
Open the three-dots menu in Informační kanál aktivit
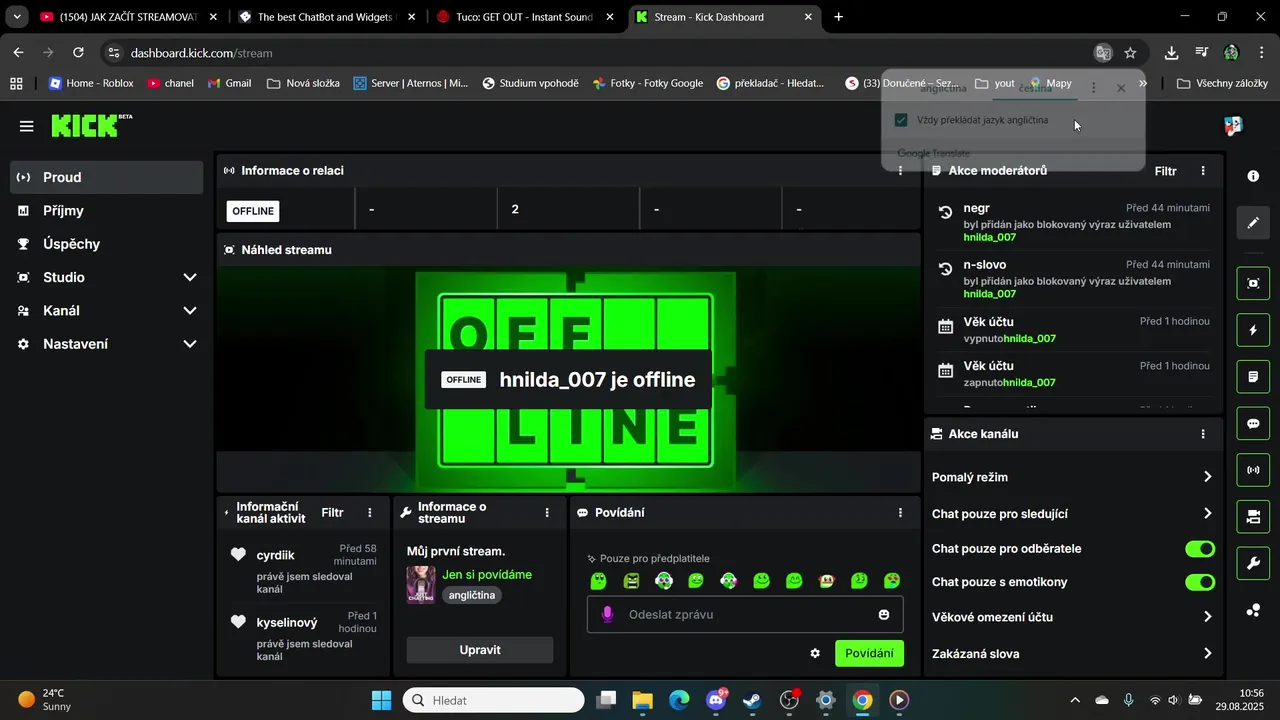coord(370,513)
